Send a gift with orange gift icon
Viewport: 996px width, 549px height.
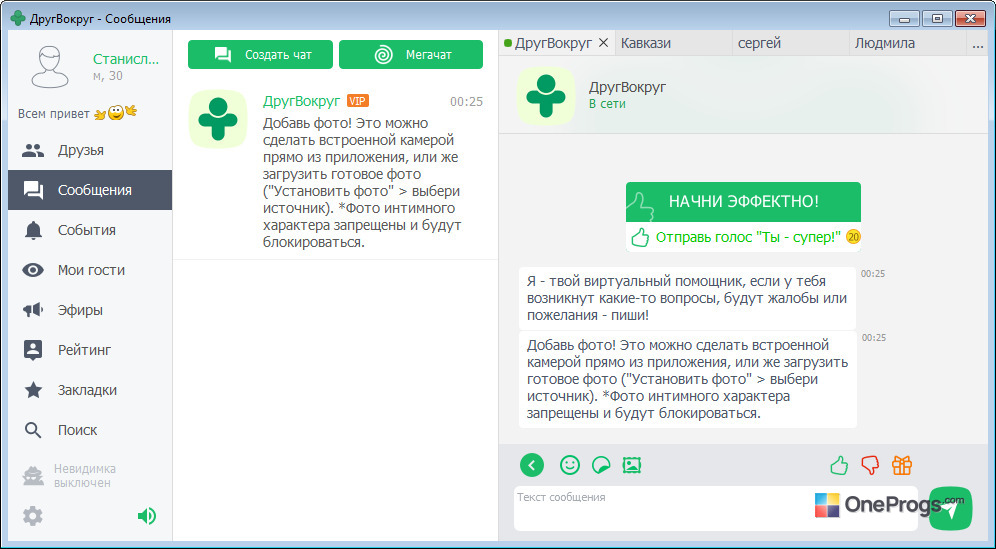pyautogui.click(x=901, y=465)
